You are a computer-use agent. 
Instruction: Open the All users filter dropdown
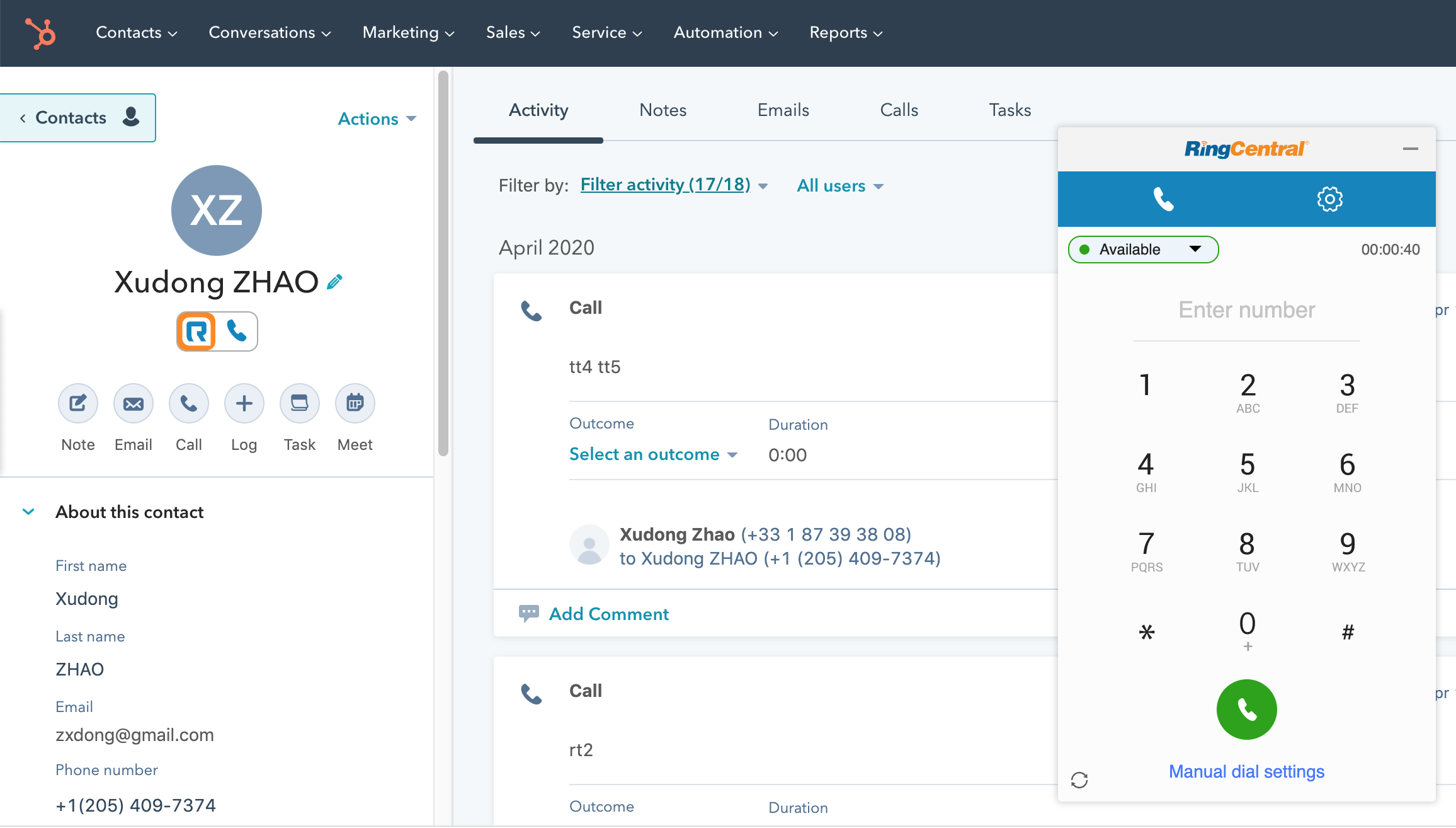(x=840, y=186)
